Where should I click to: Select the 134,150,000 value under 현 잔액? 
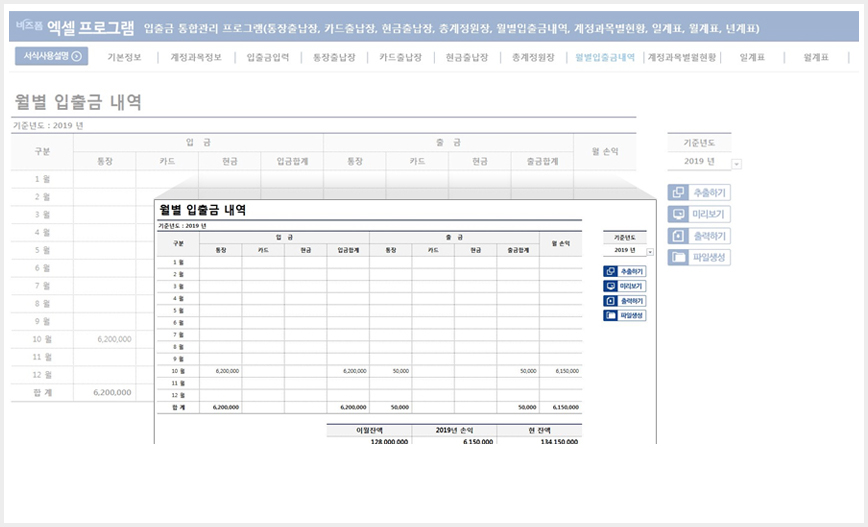[559, 441]
